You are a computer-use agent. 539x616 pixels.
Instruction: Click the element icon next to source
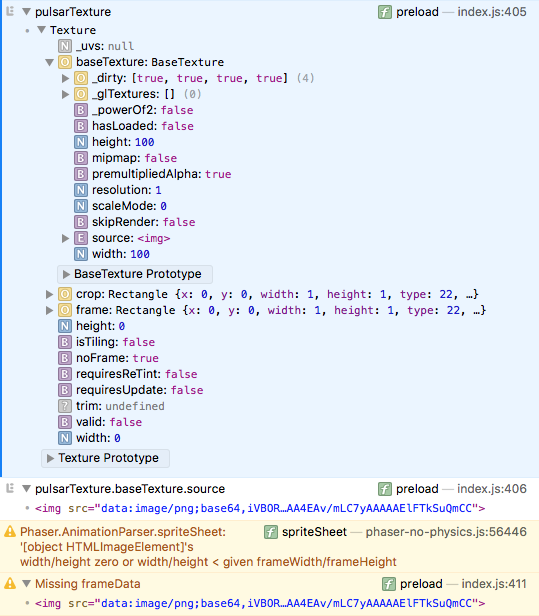coord(81,238)
